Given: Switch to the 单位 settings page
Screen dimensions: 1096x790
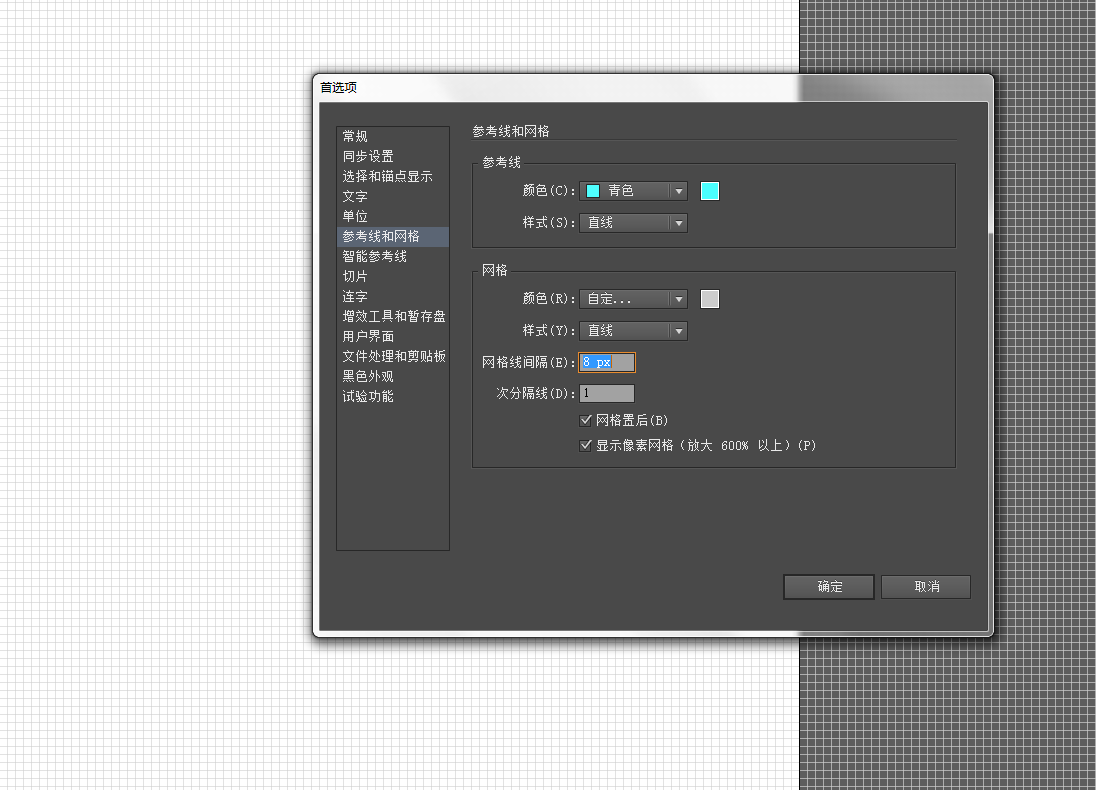Looking at the screenshot, I should (354, 216).
